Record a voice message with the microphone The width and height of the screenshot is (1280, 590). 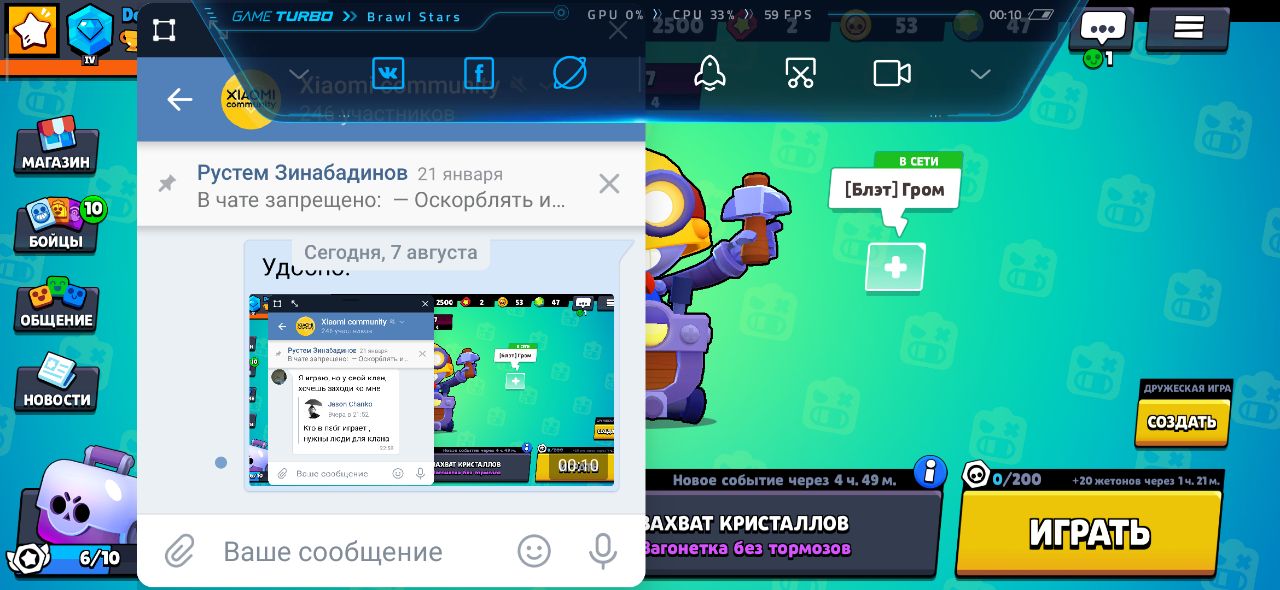point(603,551)
